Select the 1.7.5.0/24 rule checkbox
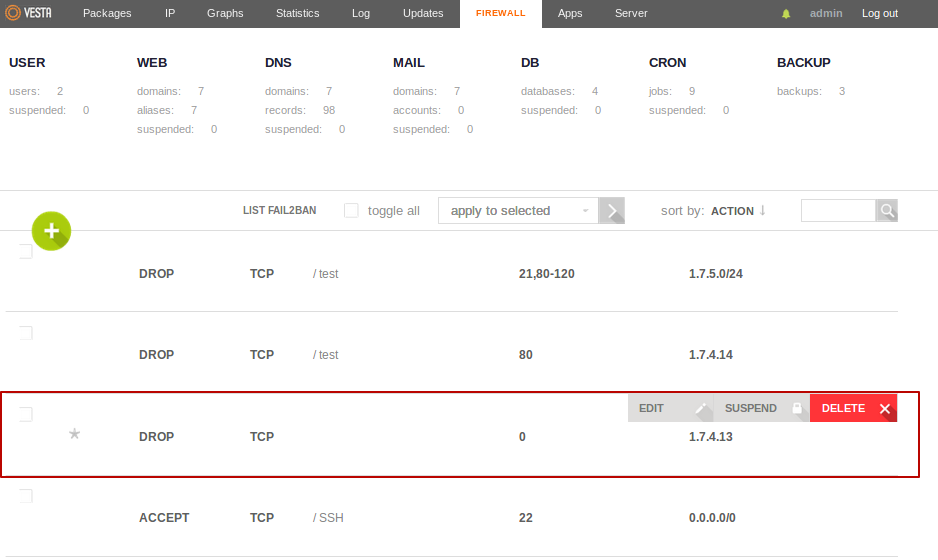 (26, 251)
